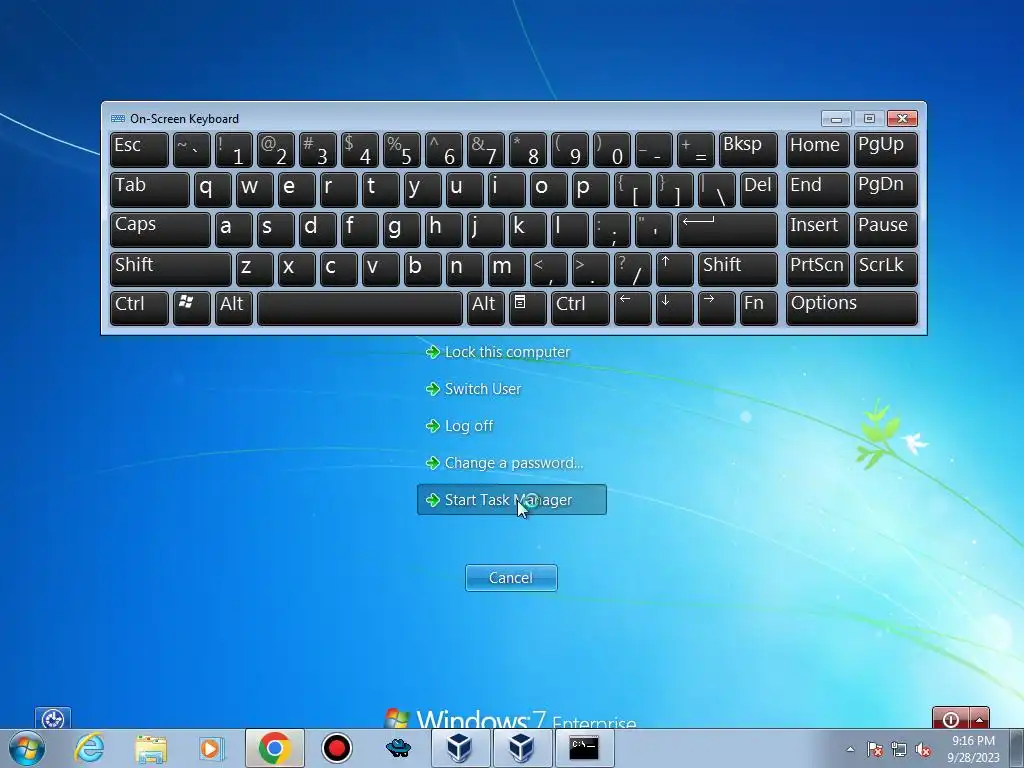Viewport: 1024px width, 768px height.
Task: Tap the Windows logo key on keyboard
Action: click(192, 308)
